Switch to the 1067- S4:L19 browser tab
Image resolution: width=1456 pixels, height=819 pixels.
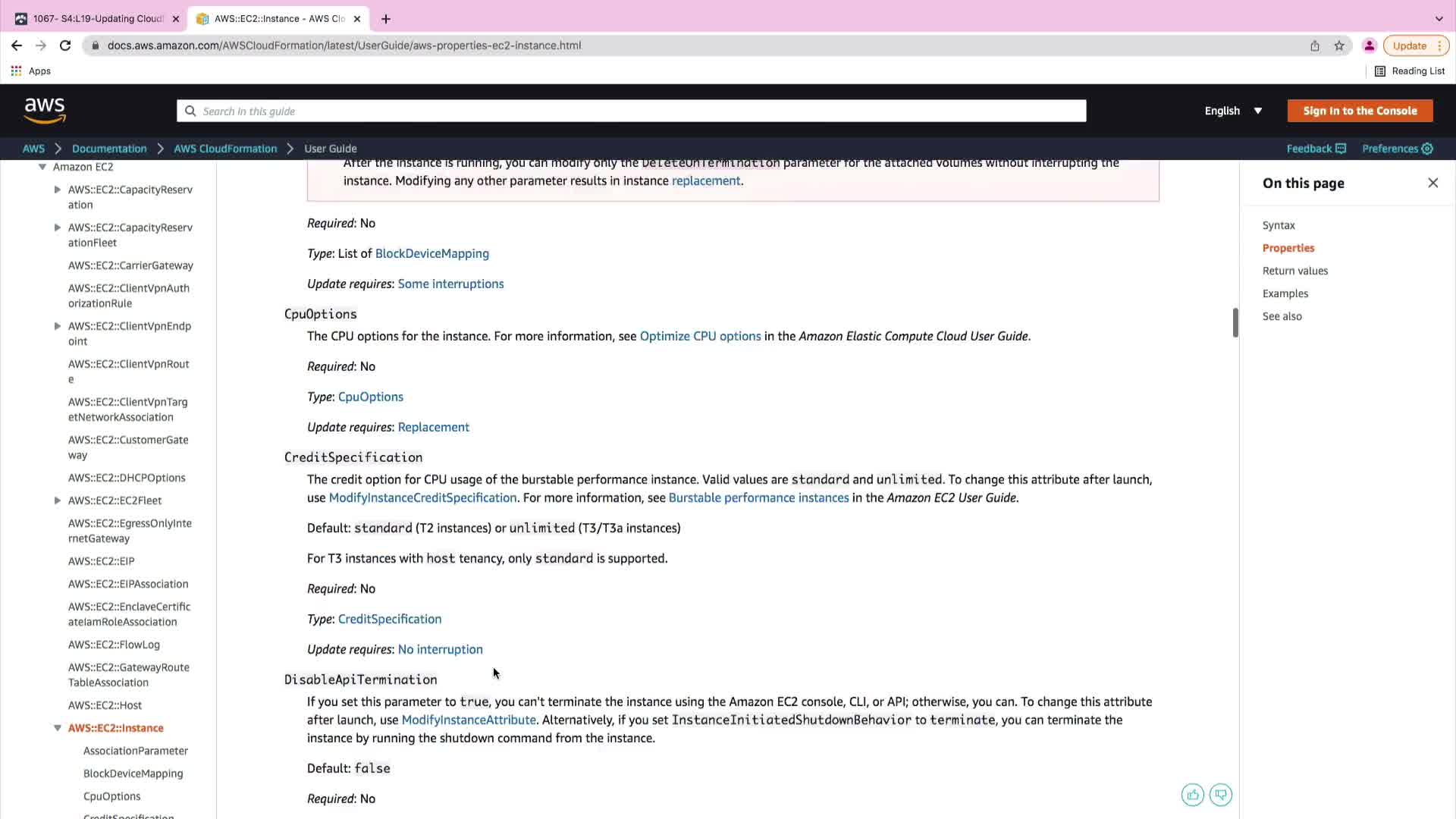coord(98,18)
